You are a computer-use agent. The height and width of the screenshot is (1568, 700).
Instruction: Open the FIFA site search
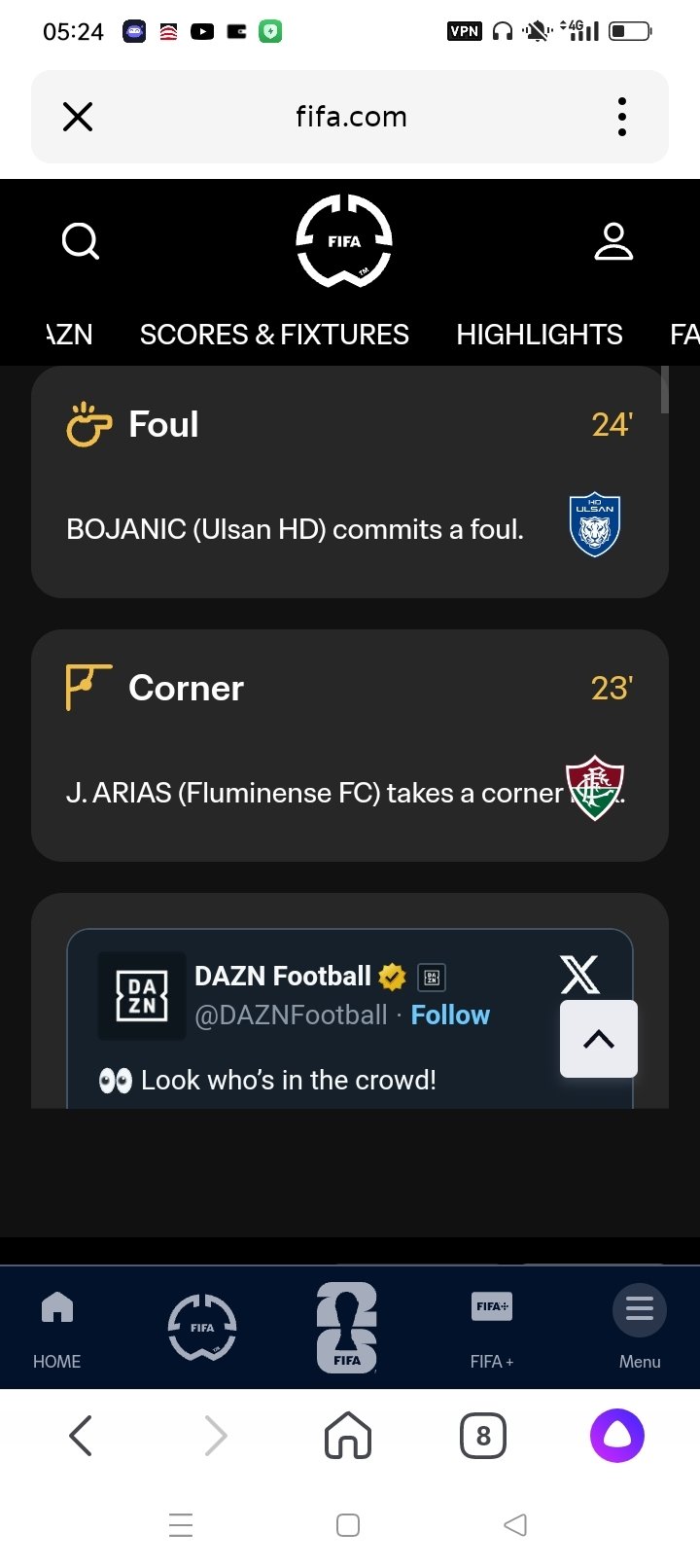tap(81, 241)
